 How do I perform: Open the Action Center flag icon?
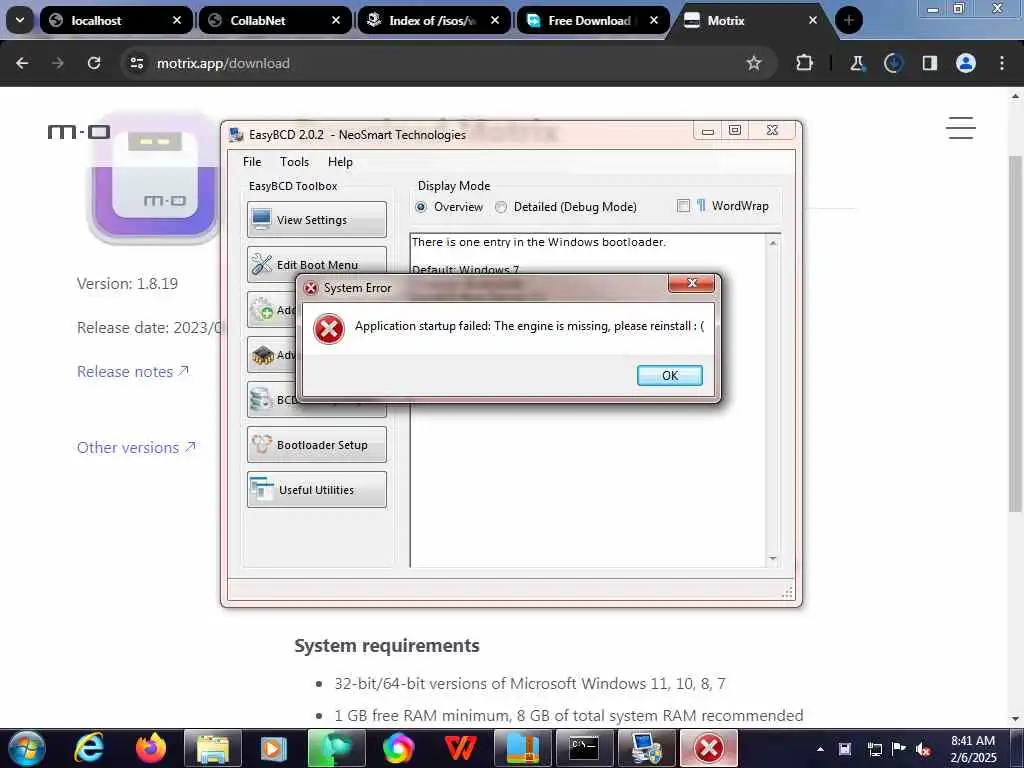coord(899,749)
